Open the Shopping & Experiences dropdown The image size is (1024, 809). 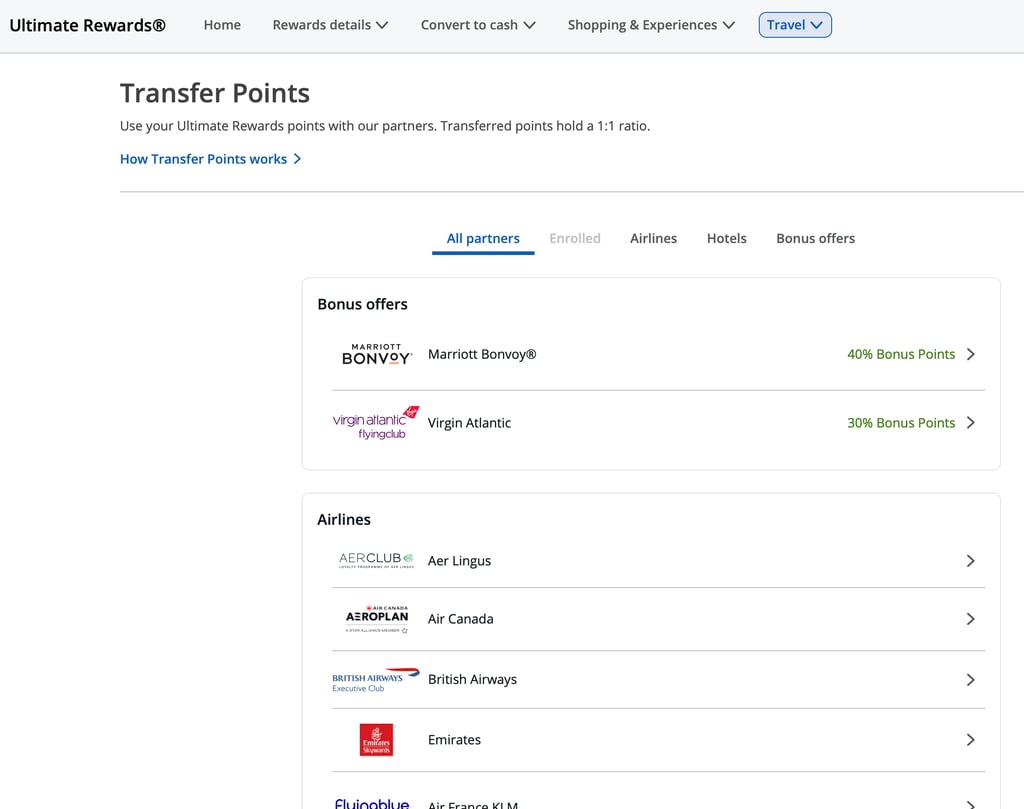(650, 25)
